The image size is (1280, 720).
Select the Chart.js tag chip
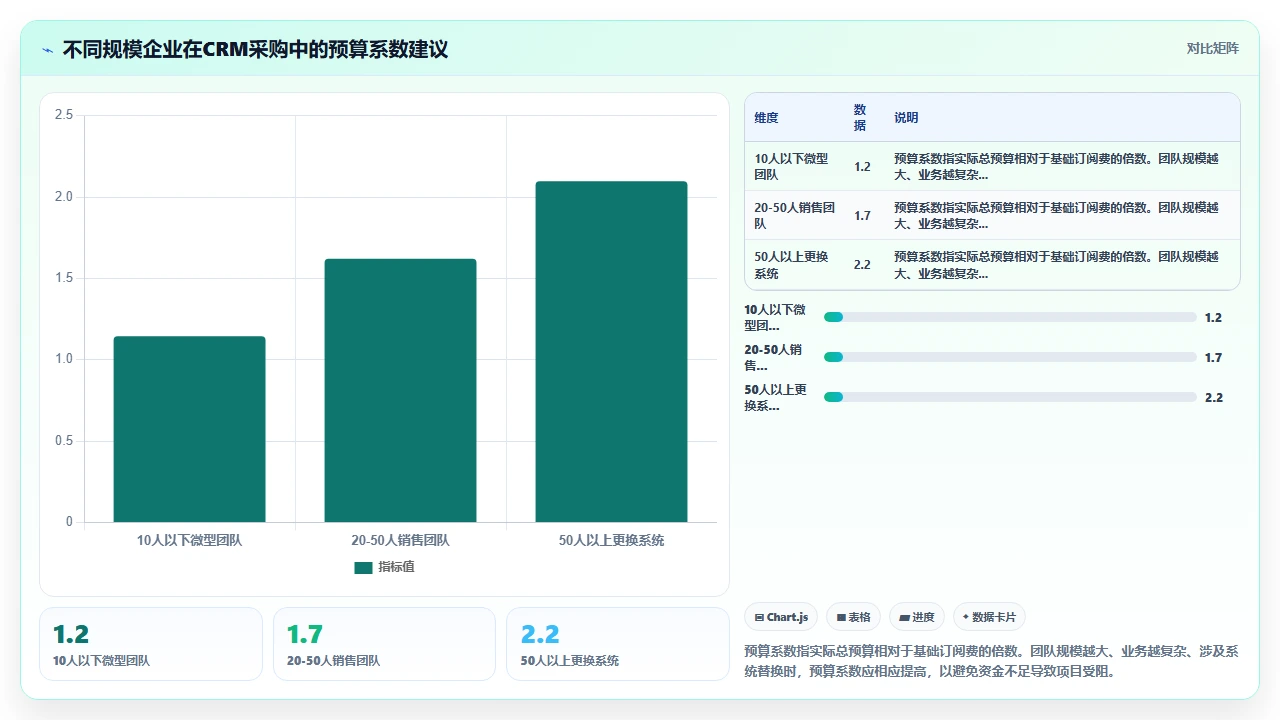tap(782, 617)
